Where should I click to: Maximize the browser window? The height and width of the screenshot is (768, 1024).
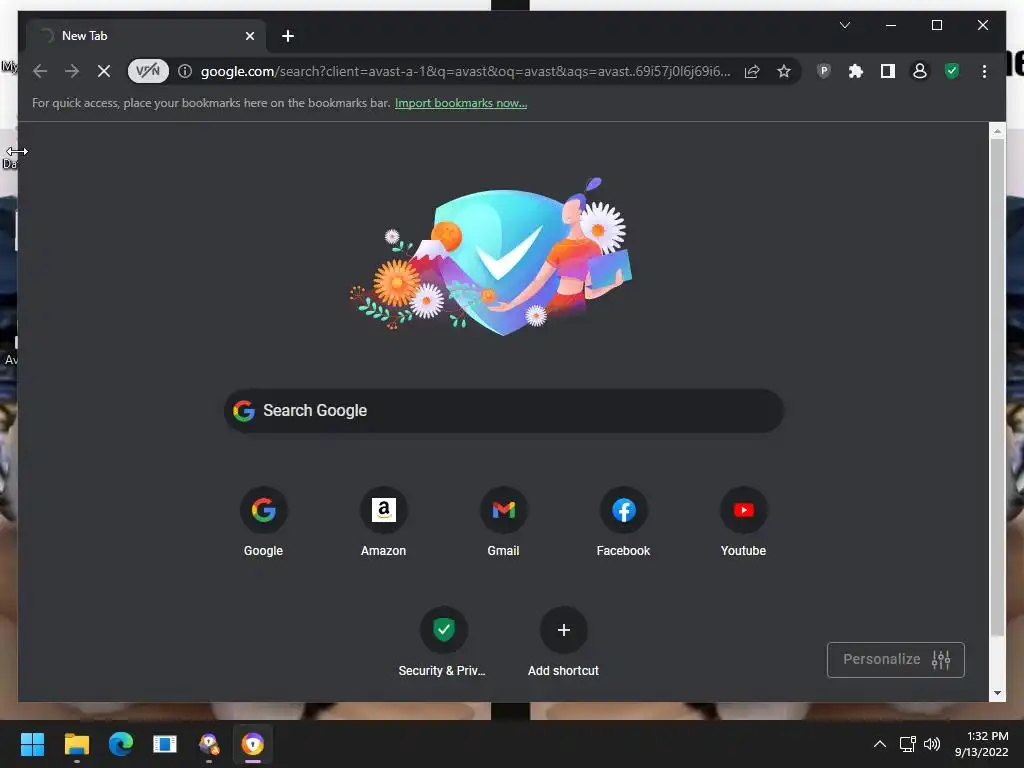(x=936, y=25)
